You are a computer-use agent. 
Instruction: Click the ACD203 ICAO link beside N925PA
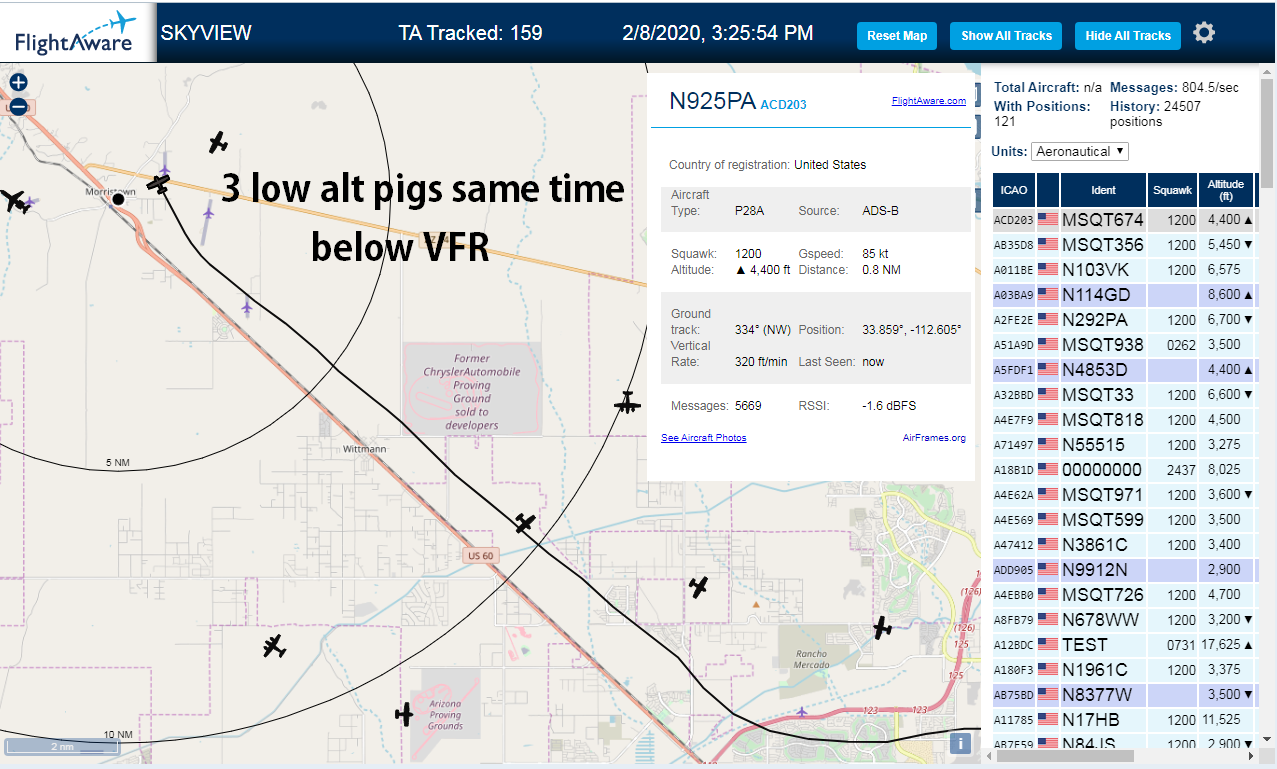(x=784, y=104)
